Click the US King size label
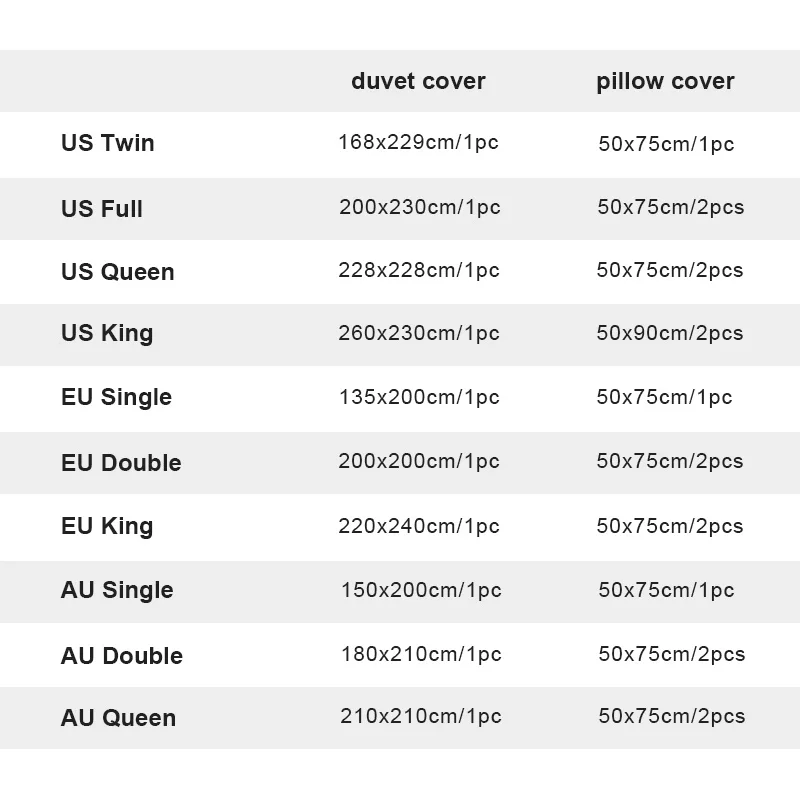This screenshot has width=800, height=800. pos(107,333)
